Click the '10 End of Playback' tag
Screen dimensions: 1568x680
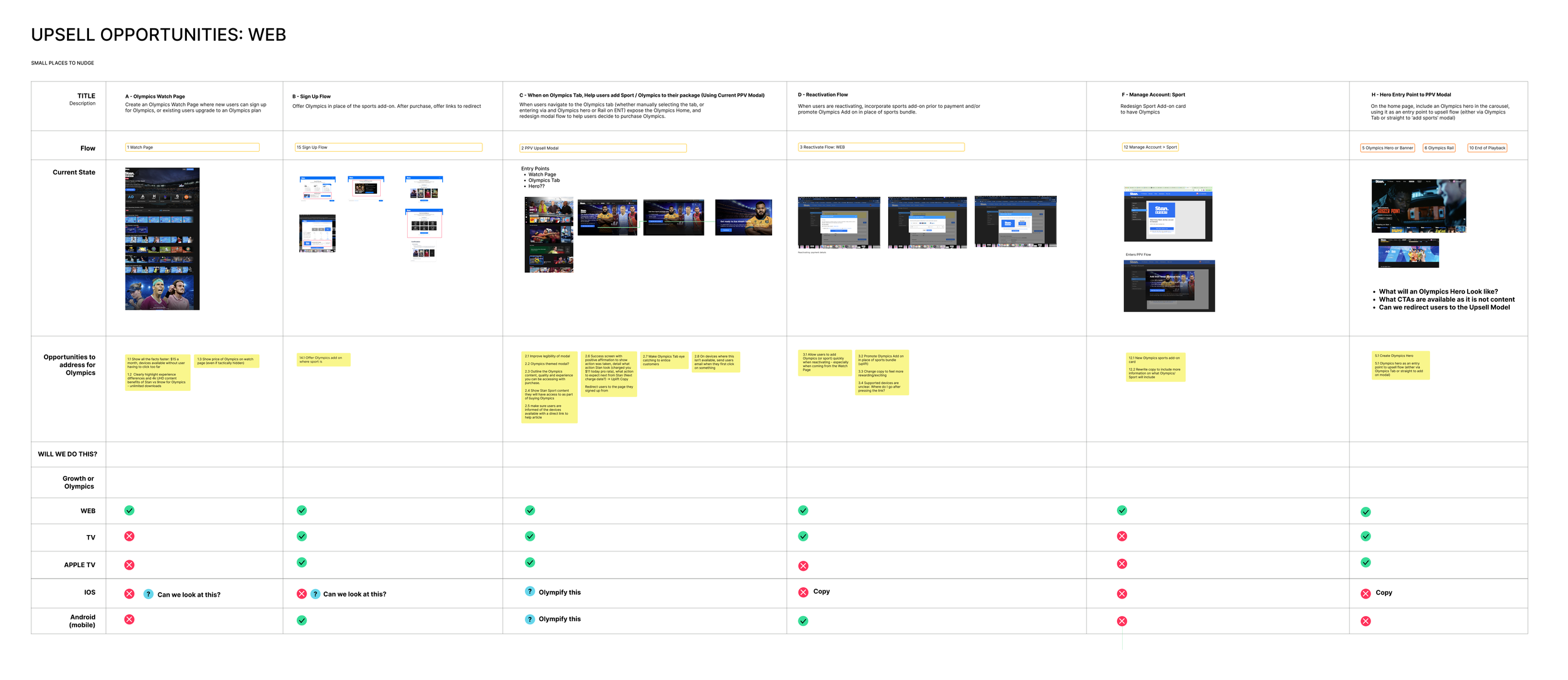pyautogui.click(x=1486, y=148)
